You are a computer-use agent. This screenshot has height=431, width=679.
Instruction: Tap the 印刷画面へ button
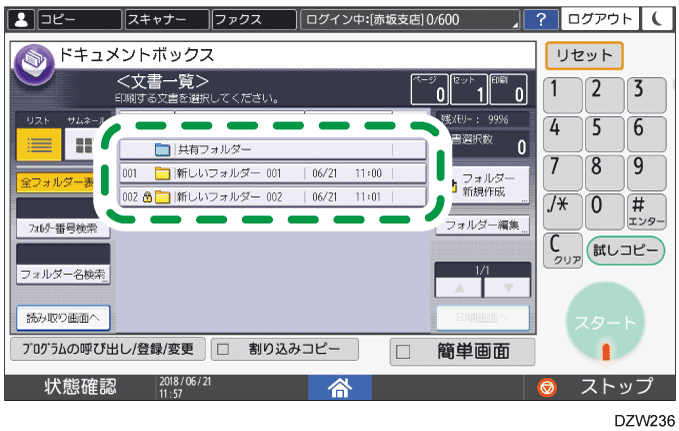(x=482, y=318)
